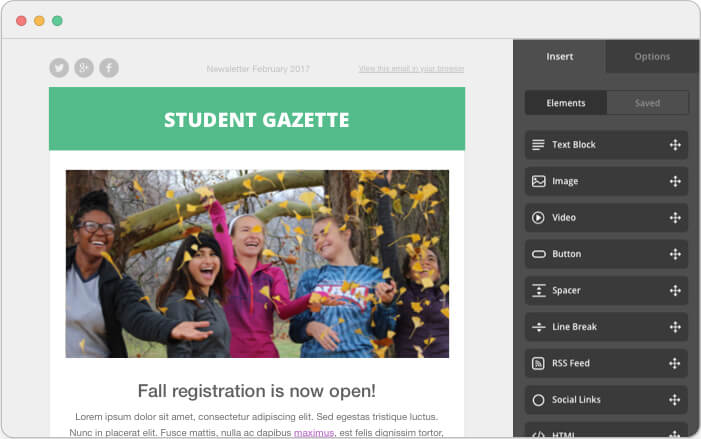Follow the purple maximus link

(314, 433)
